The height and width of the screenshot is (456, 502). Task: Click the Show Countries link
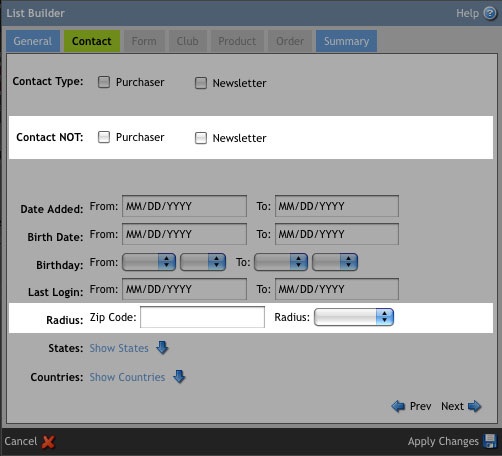tap(127, 377)
